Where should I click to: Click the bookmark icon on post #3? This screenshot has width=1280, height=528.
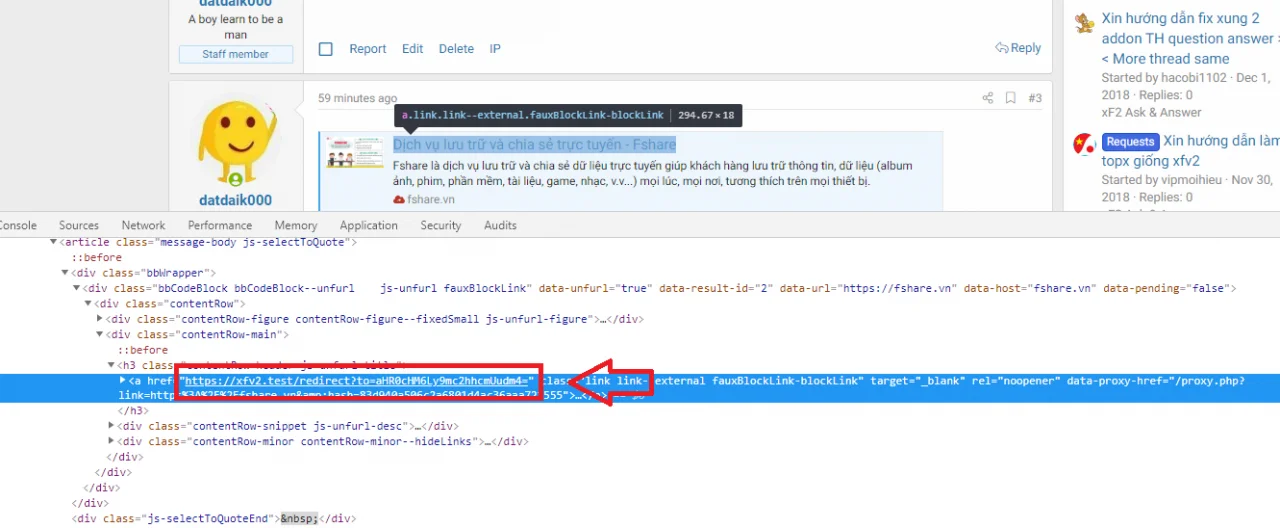(x=1011, y=98)
